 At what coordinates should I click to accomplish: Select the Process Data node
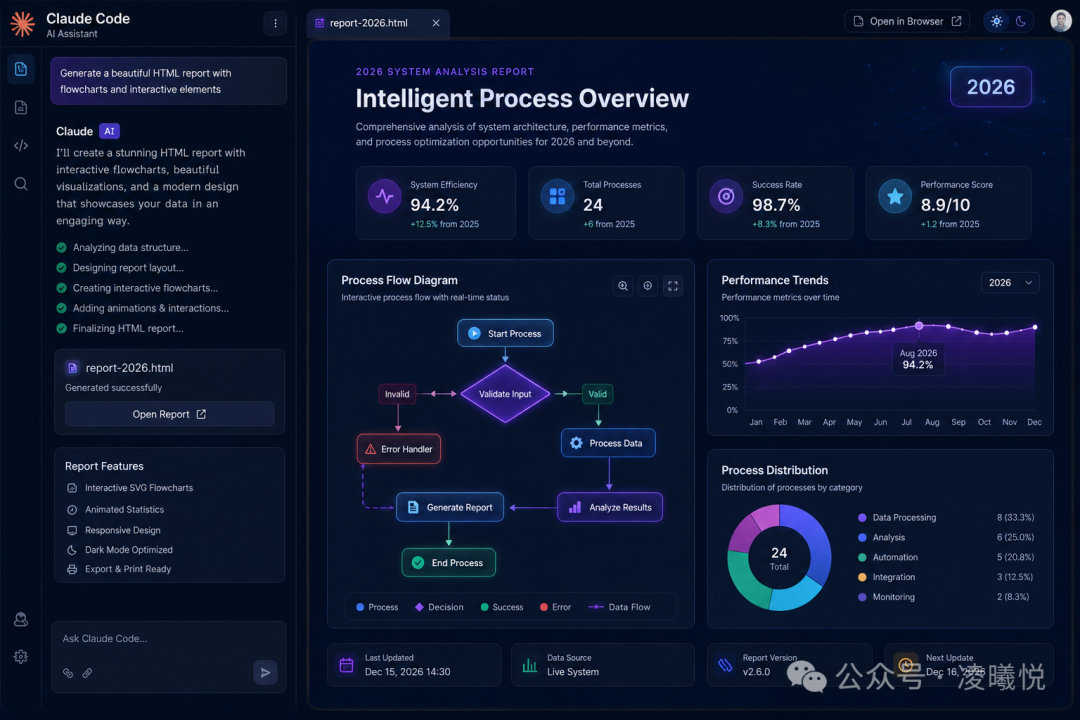608,443
